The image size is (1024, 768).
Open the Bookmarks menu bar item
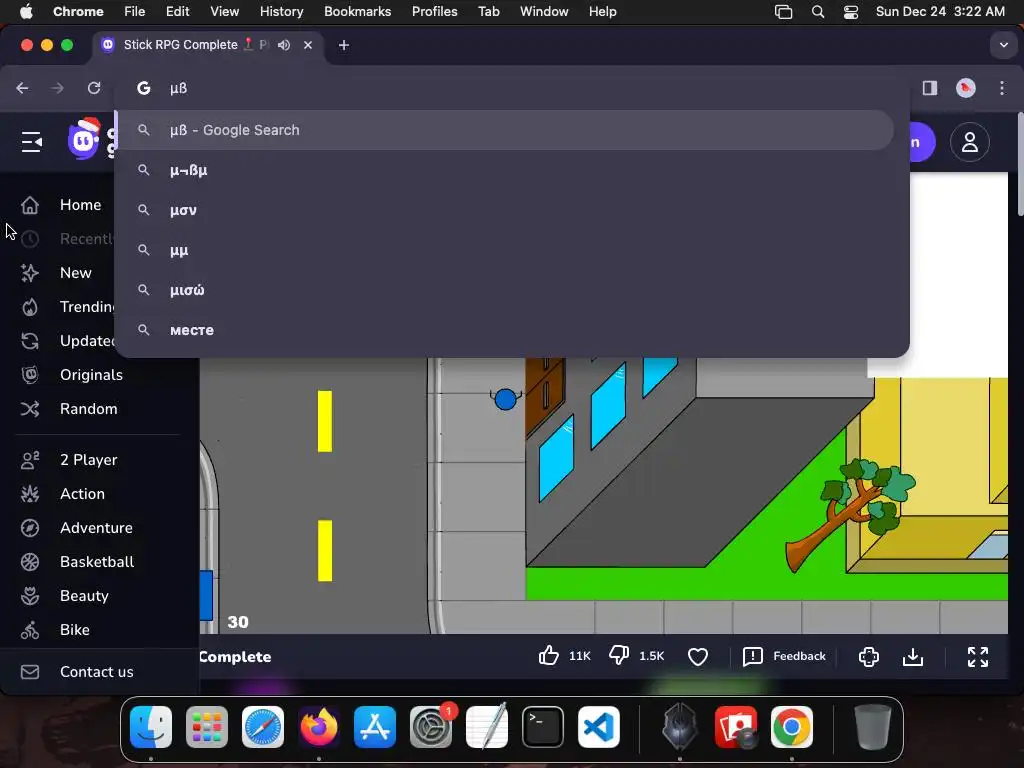[357, 11]
